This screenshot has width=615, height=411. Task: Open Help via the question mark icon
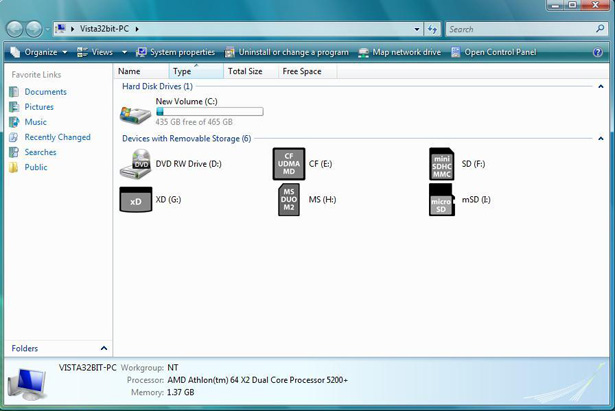(x=598, y=52)
